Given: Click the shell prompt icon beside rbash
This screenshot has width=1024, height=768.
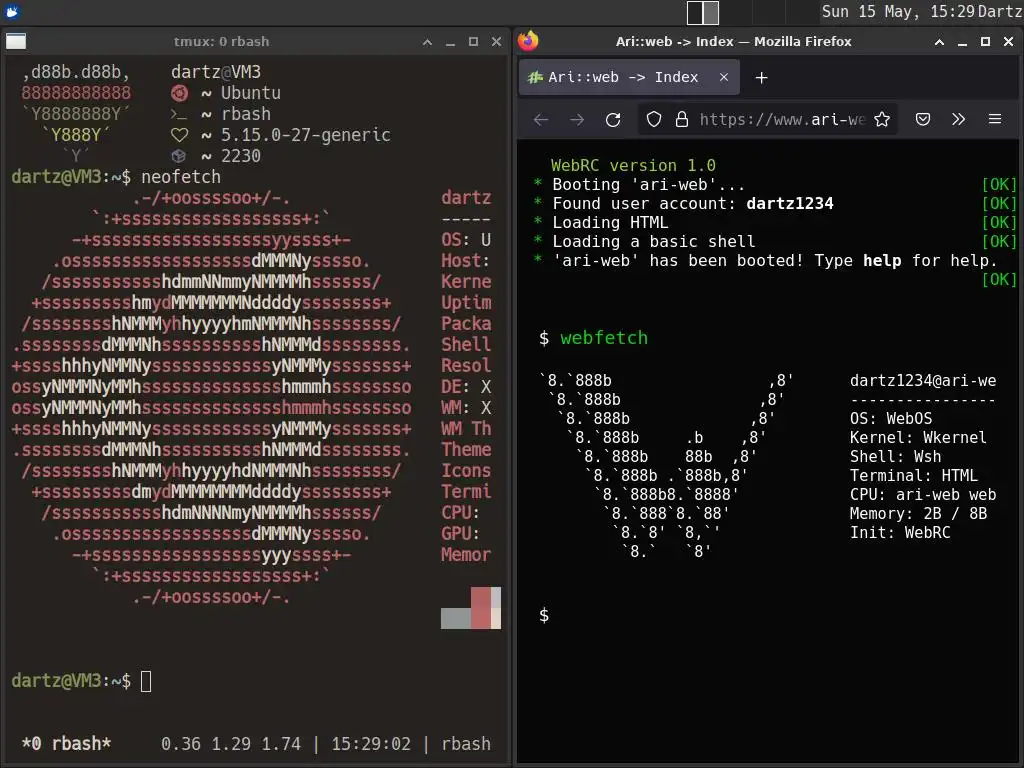Looking at the screenshot, I should pyautogui.click(x=179, y=114).
